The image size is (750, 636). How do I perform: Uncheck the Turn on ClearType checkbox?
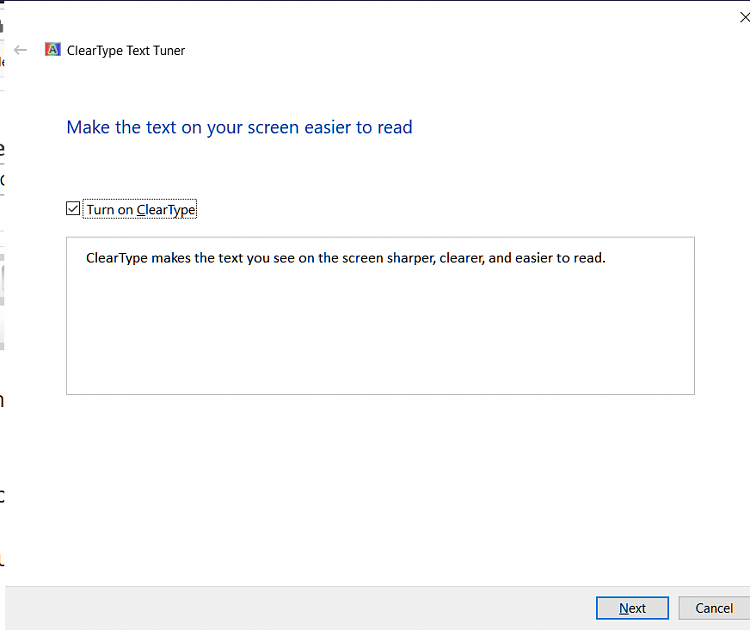pos(73,208)
